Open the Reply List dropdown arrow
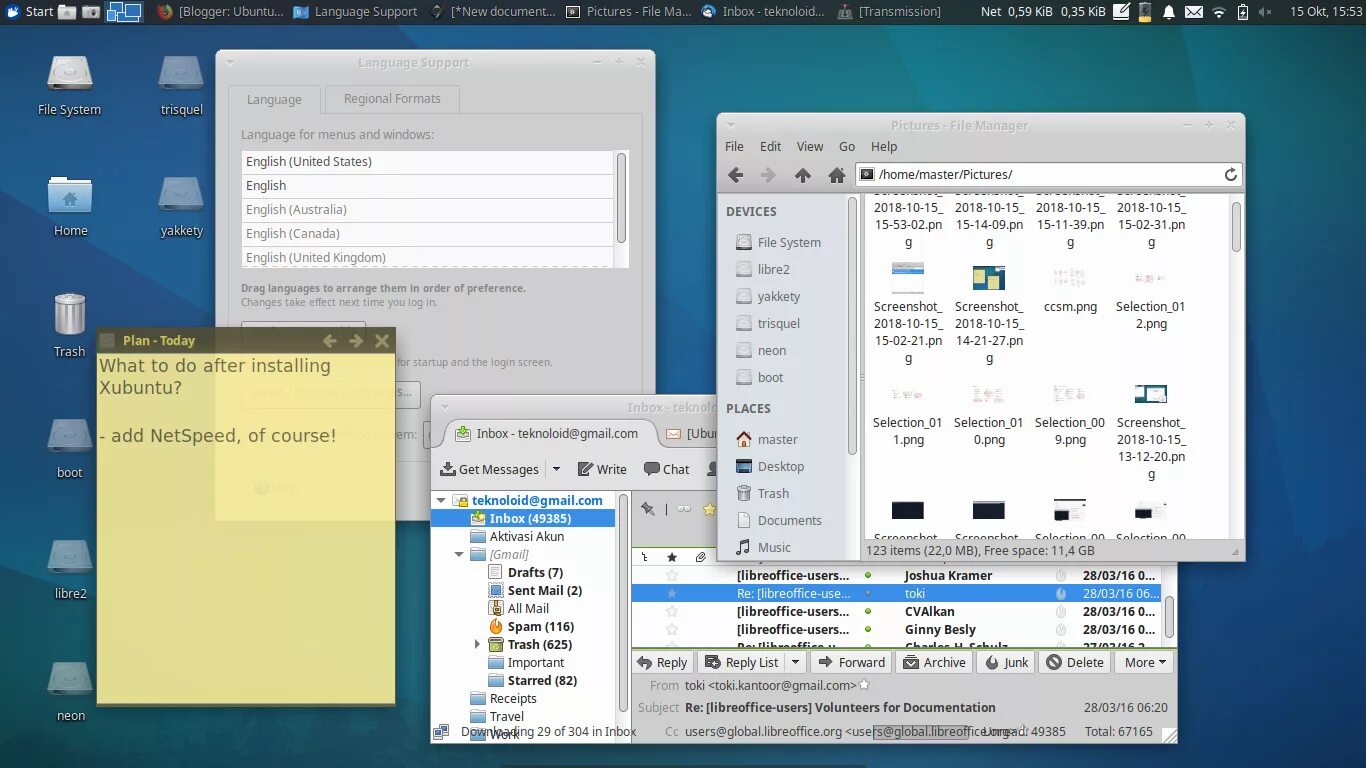Viewport: 1366px width, 768px height. coord(795,662)
